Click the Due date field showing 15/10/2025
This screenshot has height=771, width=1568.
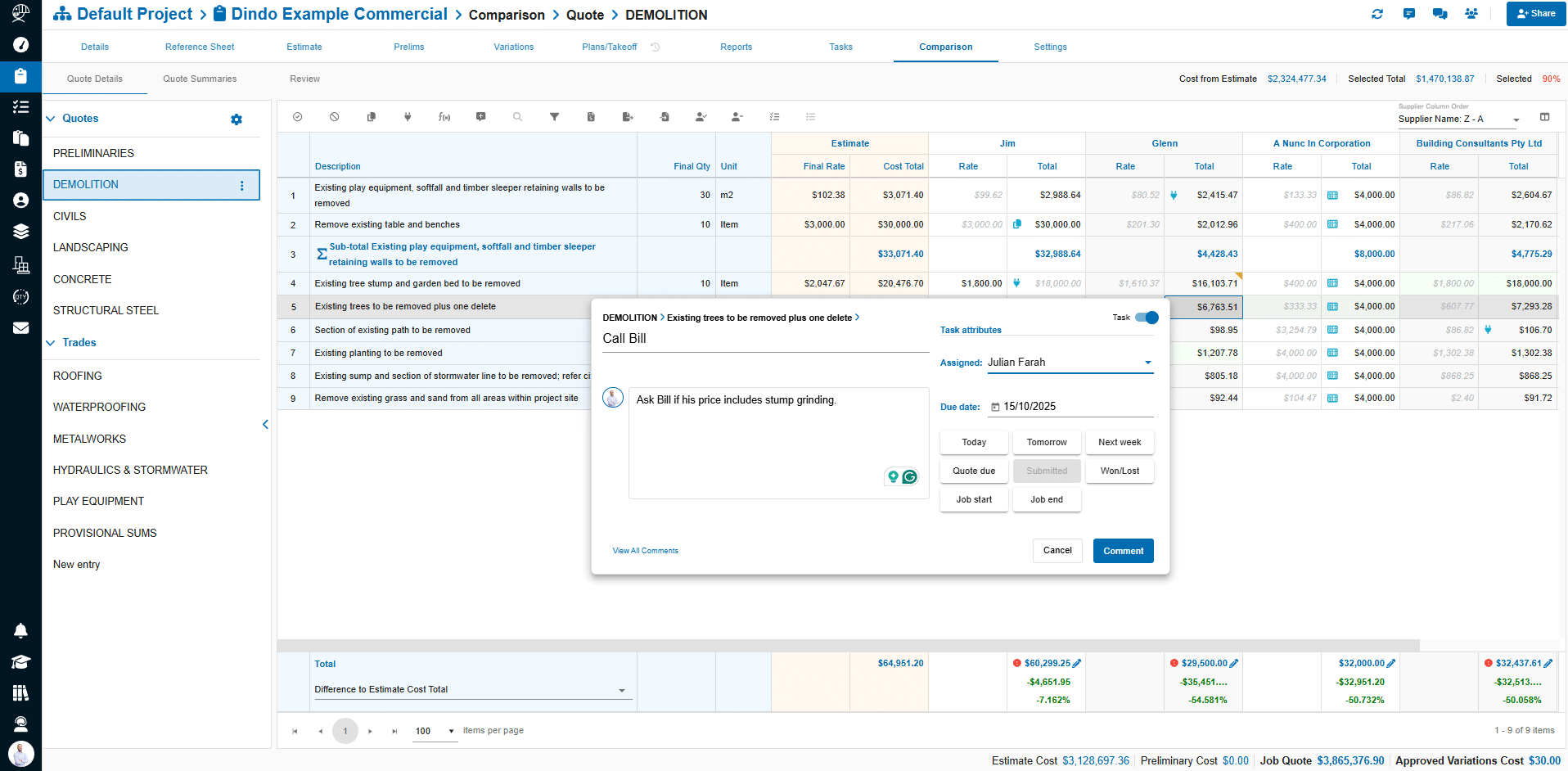click(1070, 407)
